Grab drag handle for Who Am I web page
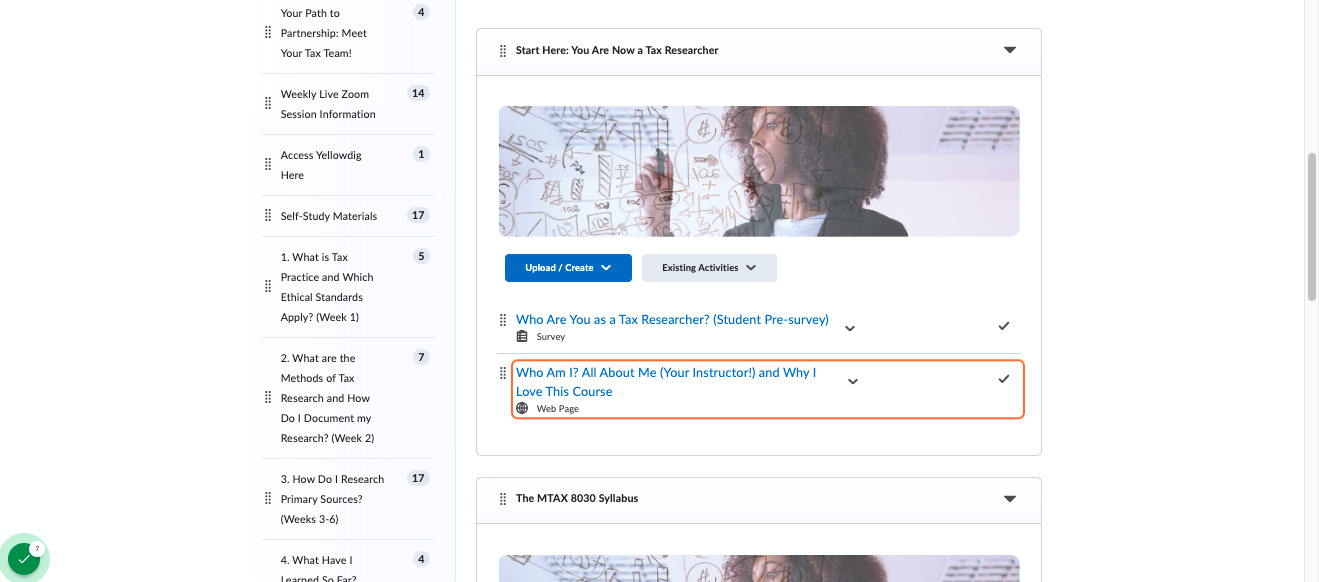Screen dimensions: 1319x582 pyautogui.click(x=503, y=373)
